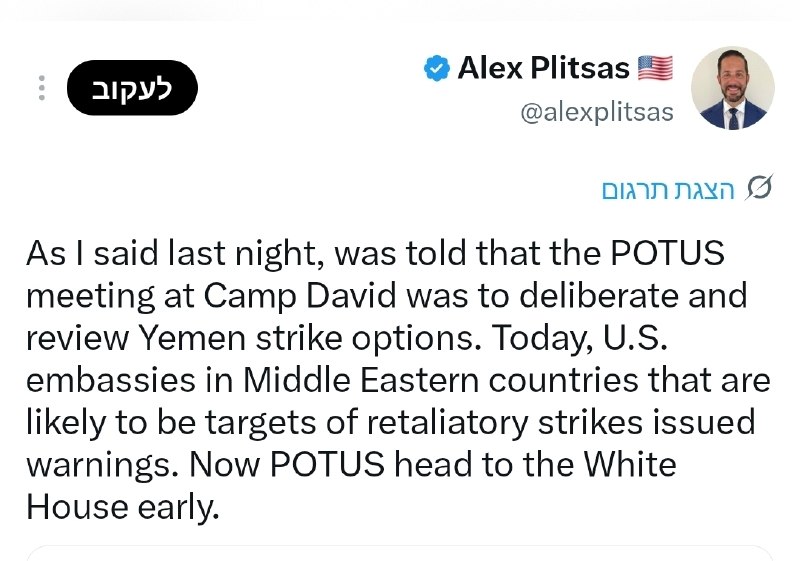The width and height of the screenshot is (800, 561).
Task: Click 'House early.' last line of tweet
Action: pyautogui.click(x=122, y=507)
